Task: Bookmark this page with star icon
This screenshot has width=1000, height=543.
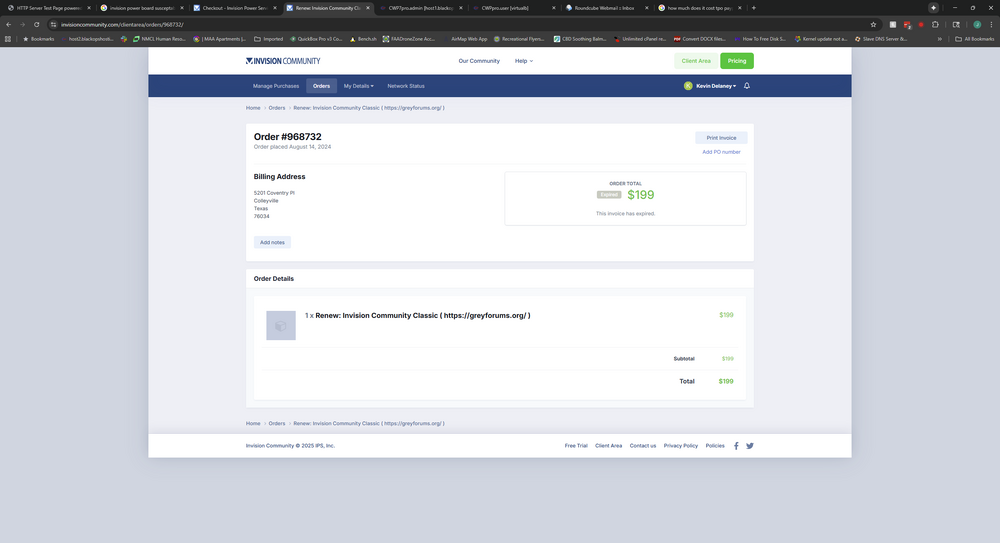Action: (x=873, y=24)
